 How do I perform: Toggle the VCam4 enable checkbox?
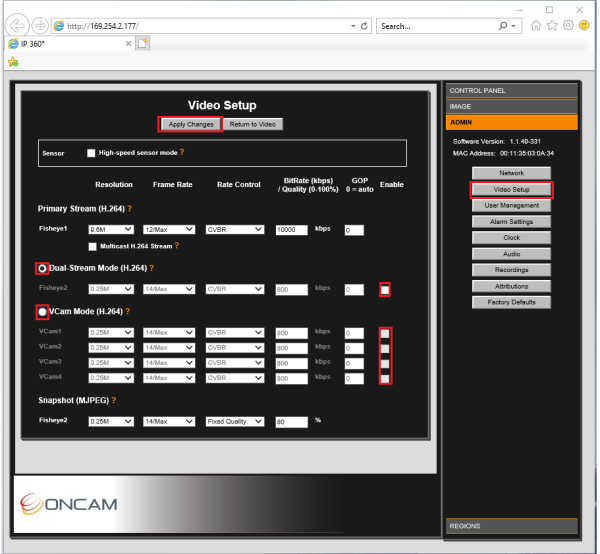pos(385,379)
